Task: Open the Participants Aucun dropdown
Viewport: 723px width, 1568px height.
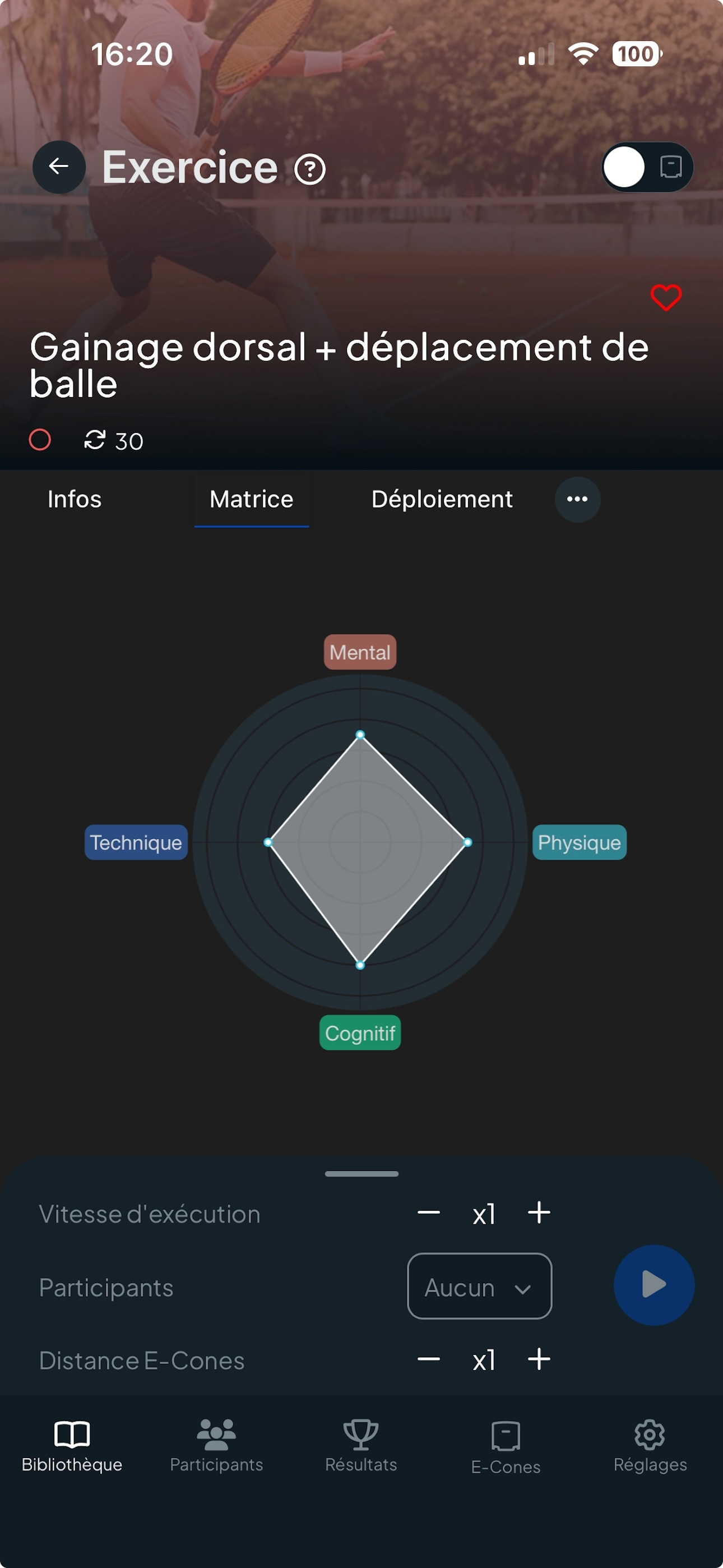Action: 480,1285
